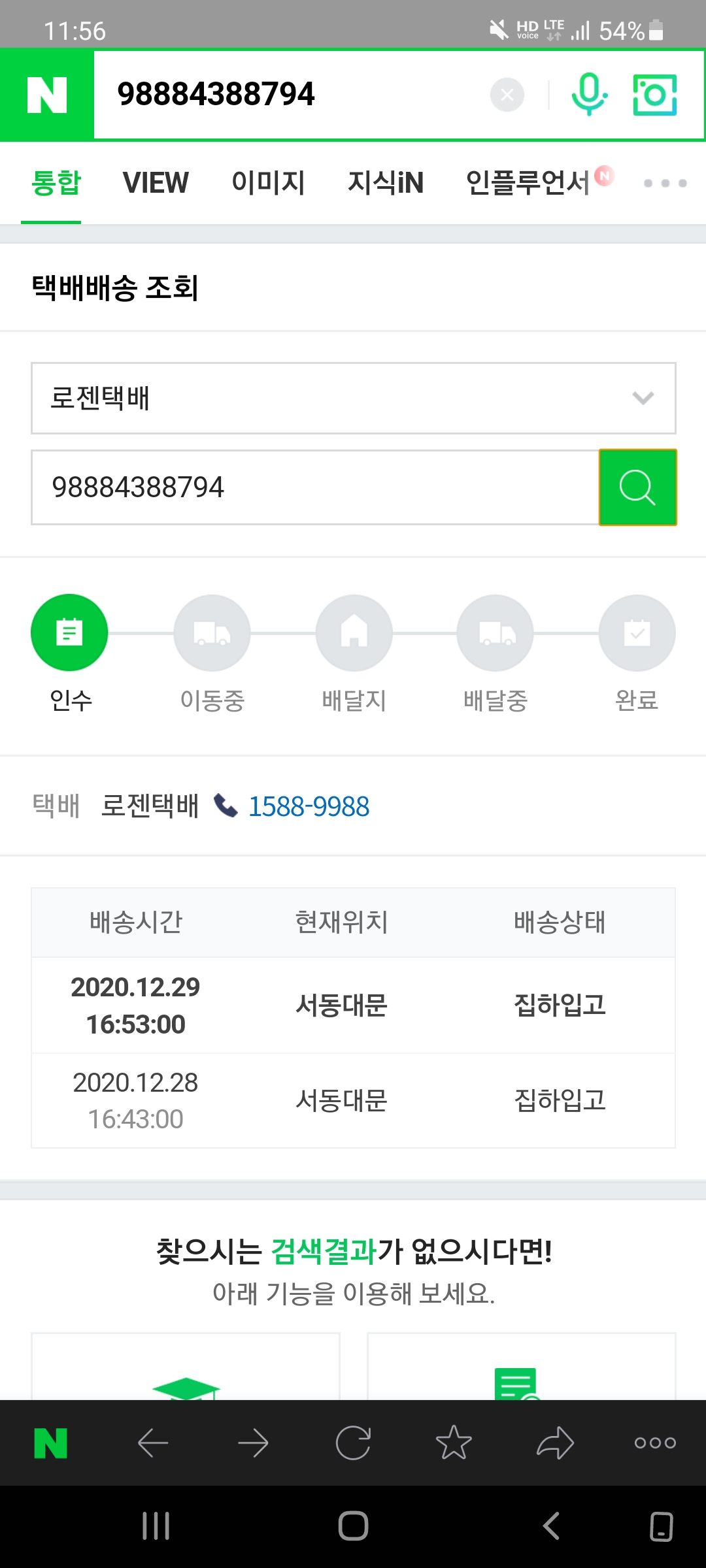Open browser more options menu
Screen dimensions: 706x1568
tap(655, 1443)
